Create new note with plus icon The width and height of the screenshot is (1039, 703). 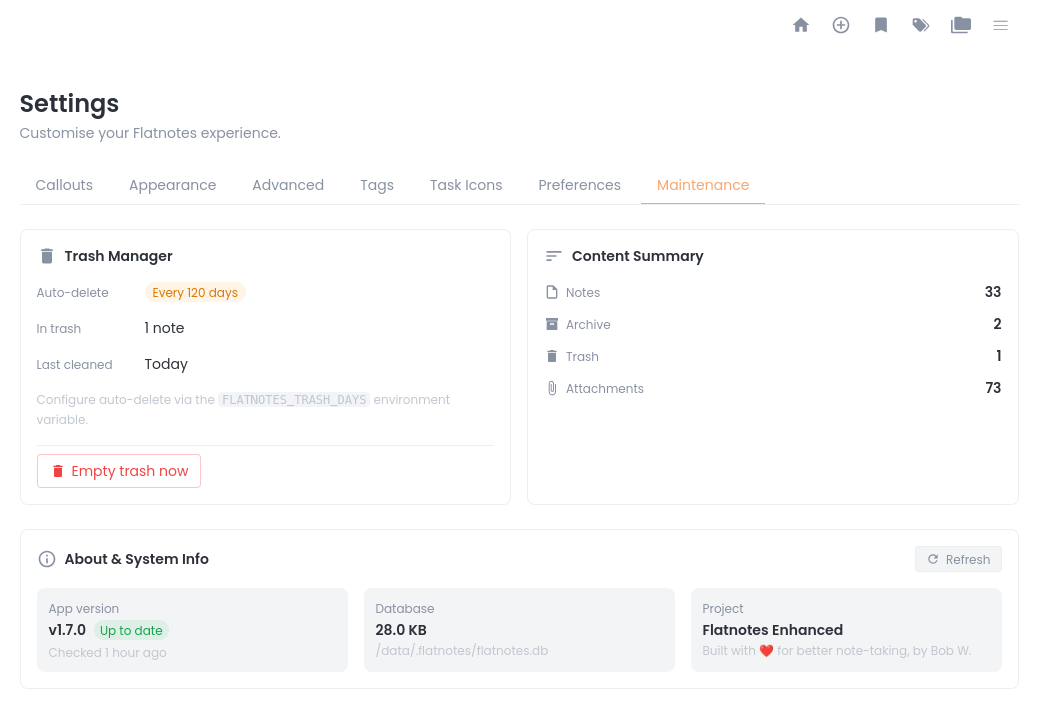[840, 25]
